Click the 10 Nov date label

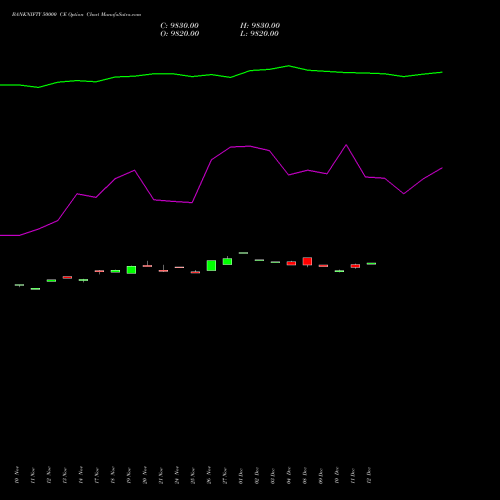tap(17, 475)
